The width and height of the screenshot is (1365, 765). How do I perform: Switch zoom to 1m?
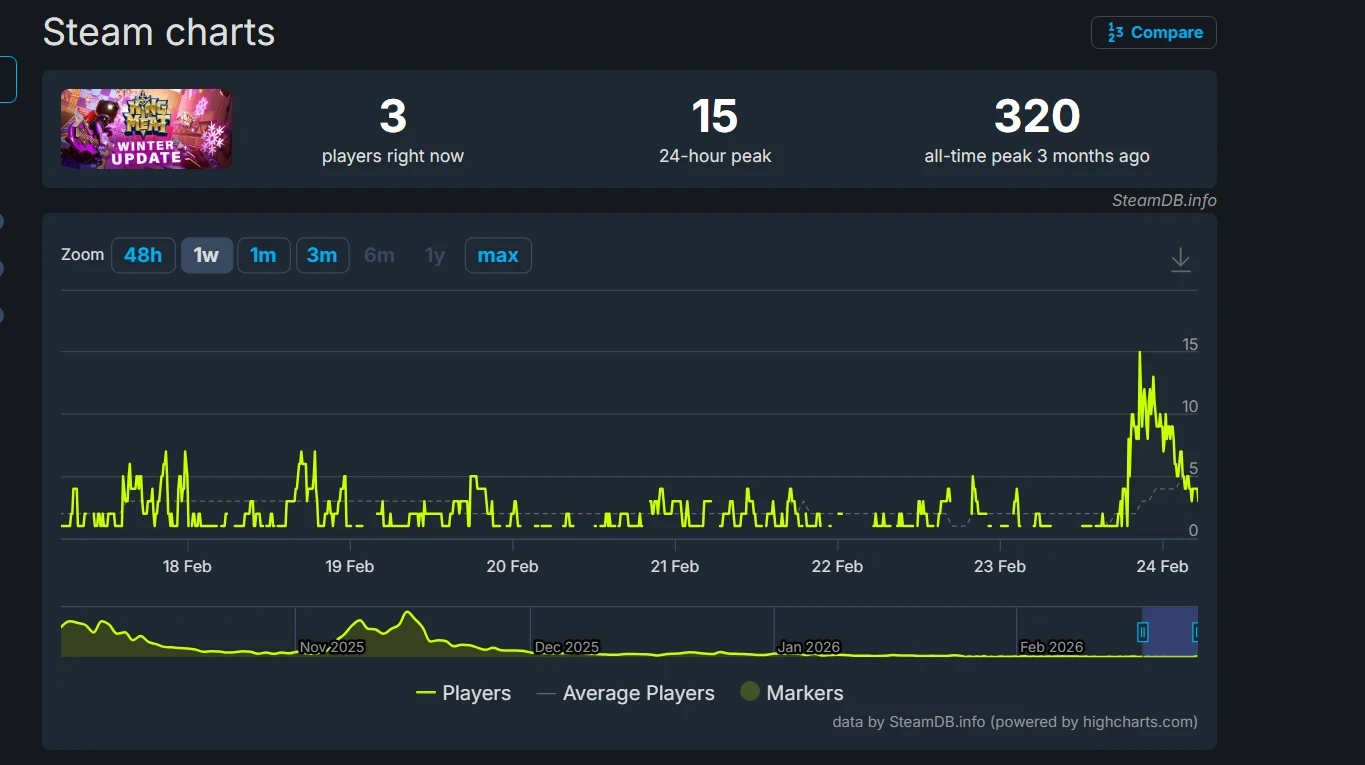coord(263,255)
